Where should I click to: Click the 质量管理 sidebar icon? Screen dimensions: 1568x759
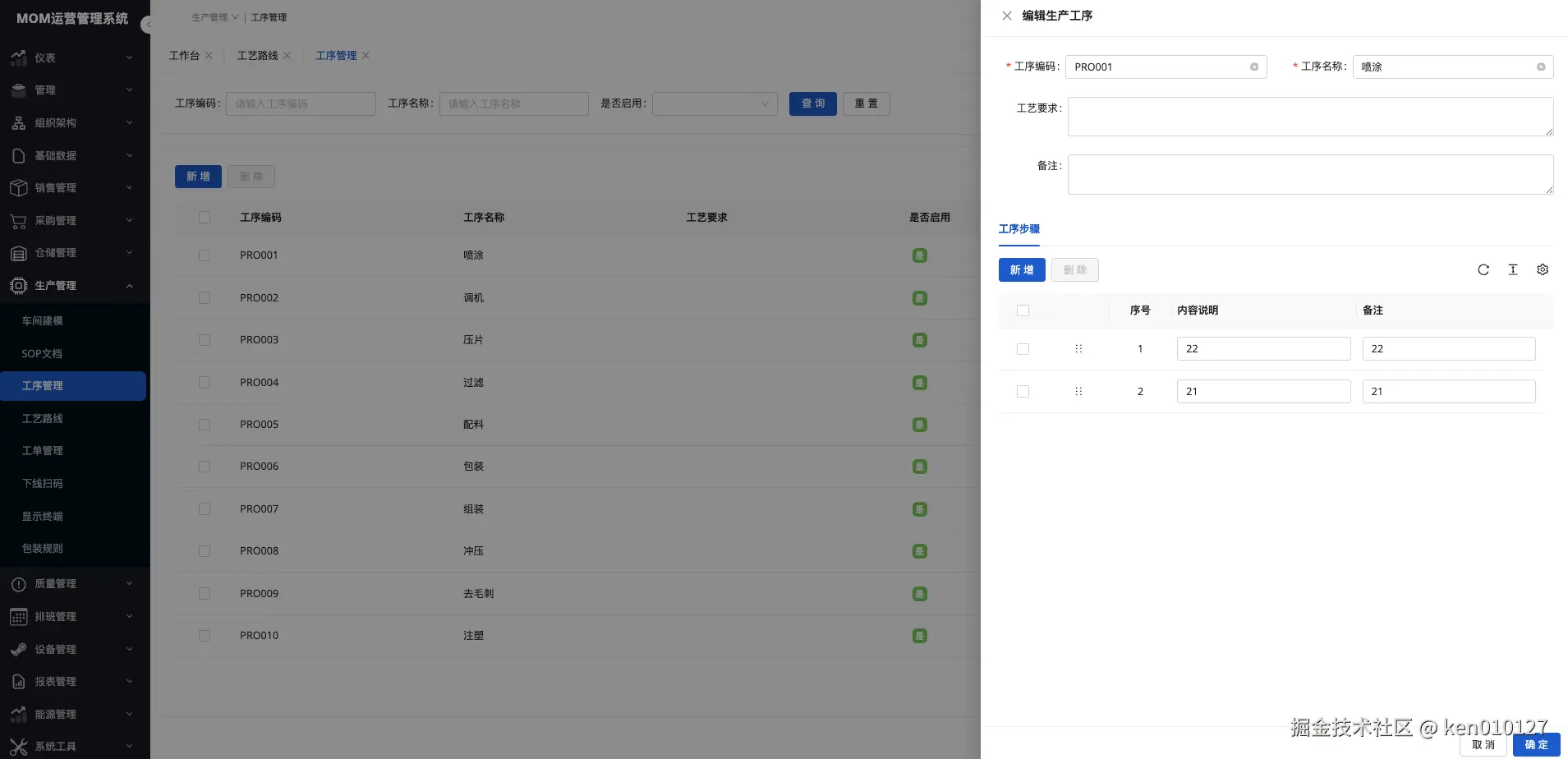click(x=18, y=584)
